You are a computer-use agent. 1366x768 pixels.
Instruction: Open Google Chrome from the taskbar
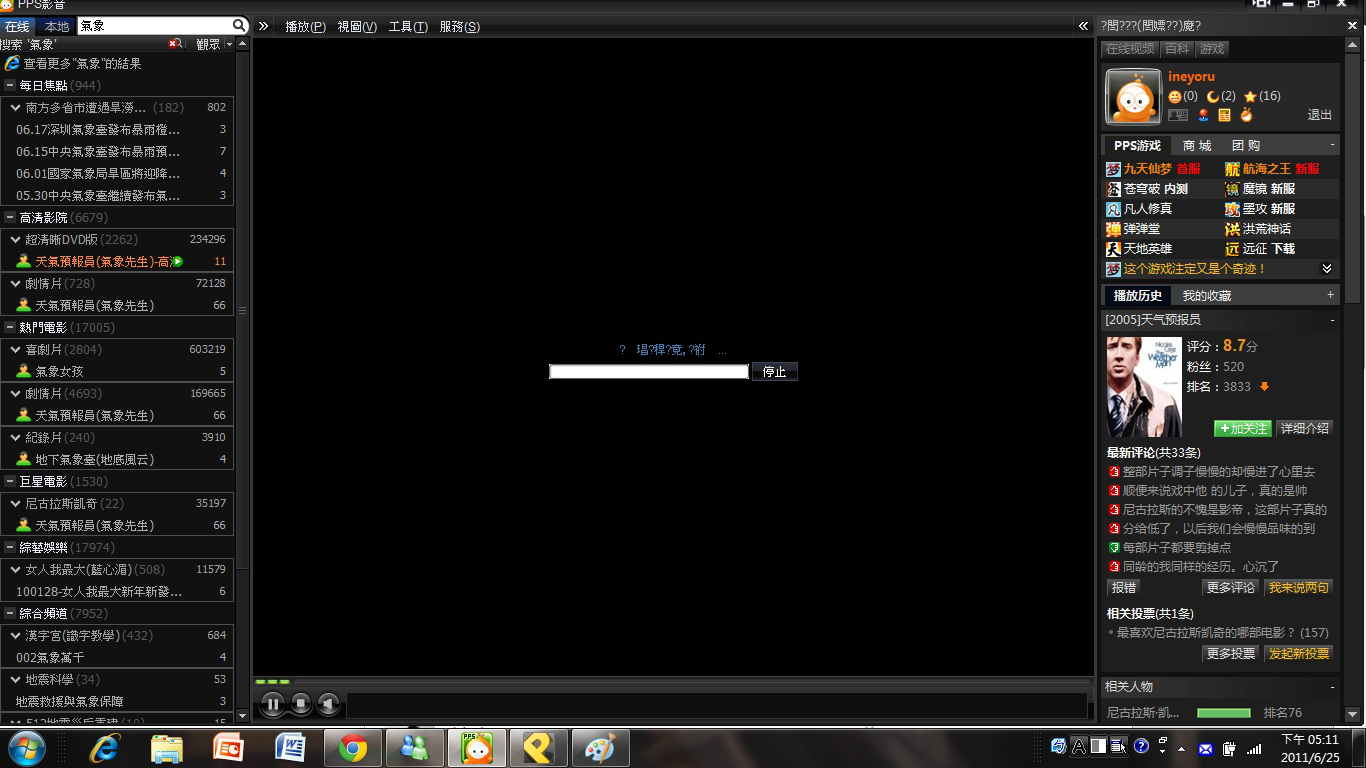click(353, 748)
